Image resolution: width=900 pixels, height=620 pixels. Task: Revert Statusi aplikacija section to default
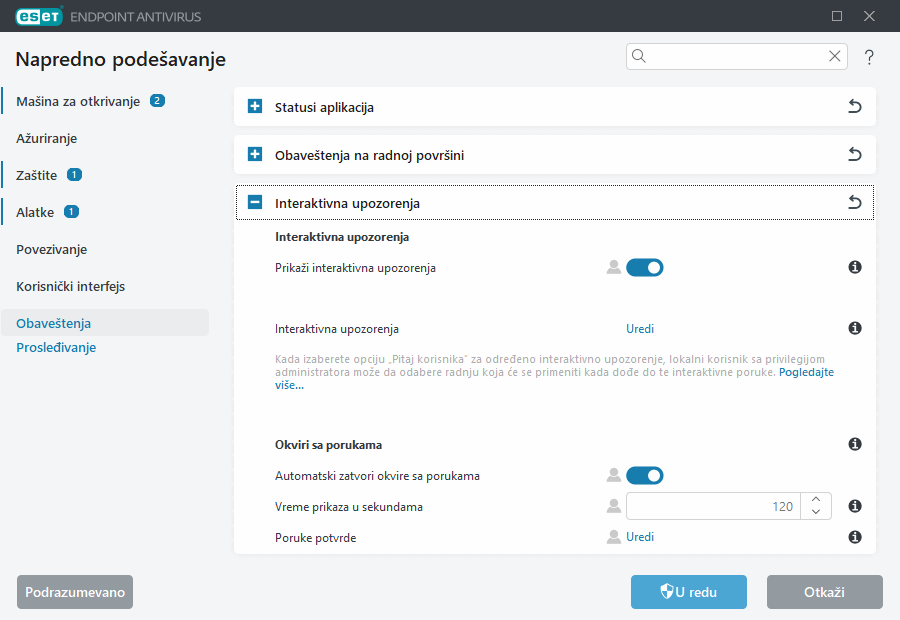(855, 106)
